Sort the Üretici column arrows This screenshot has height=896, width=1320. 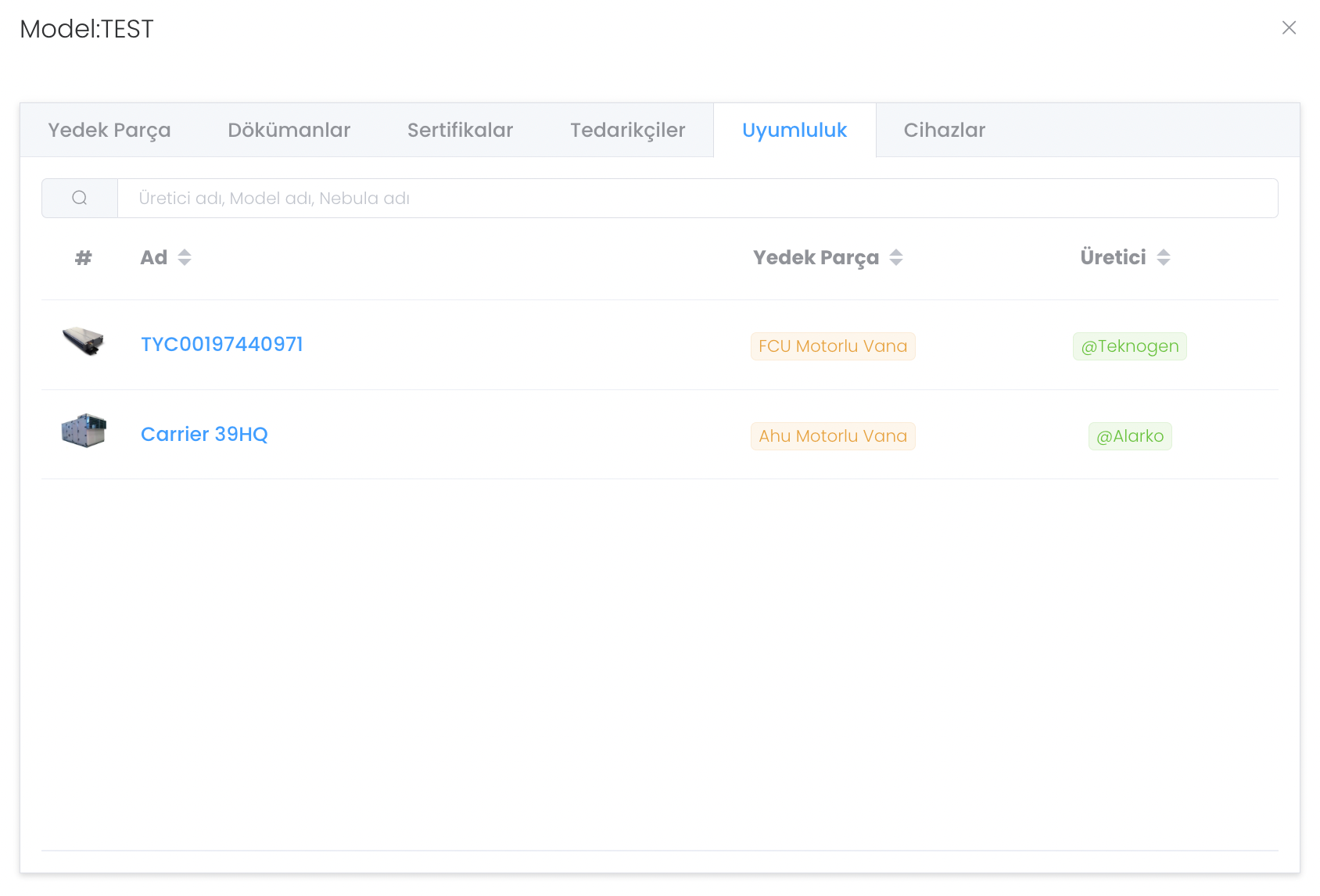point(1164,257)
